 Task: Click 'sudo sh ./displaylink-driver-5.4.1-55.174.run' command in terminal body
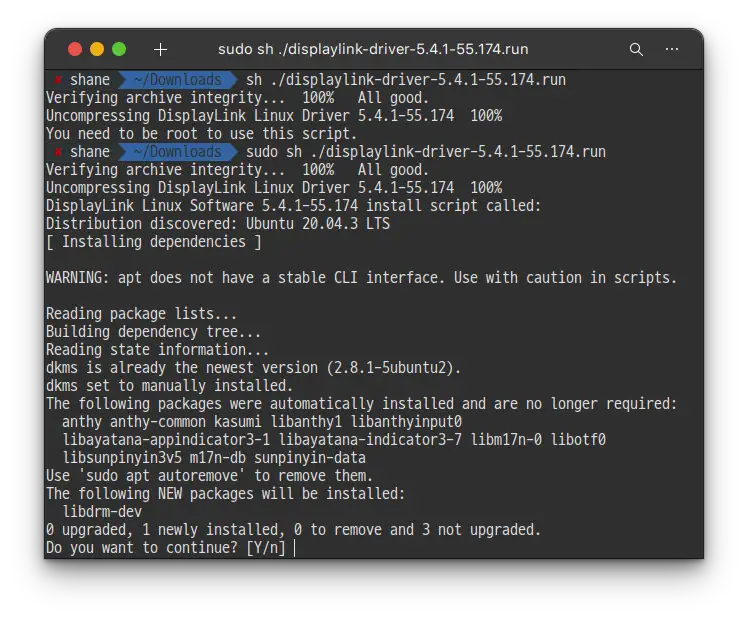click(426, 152)
